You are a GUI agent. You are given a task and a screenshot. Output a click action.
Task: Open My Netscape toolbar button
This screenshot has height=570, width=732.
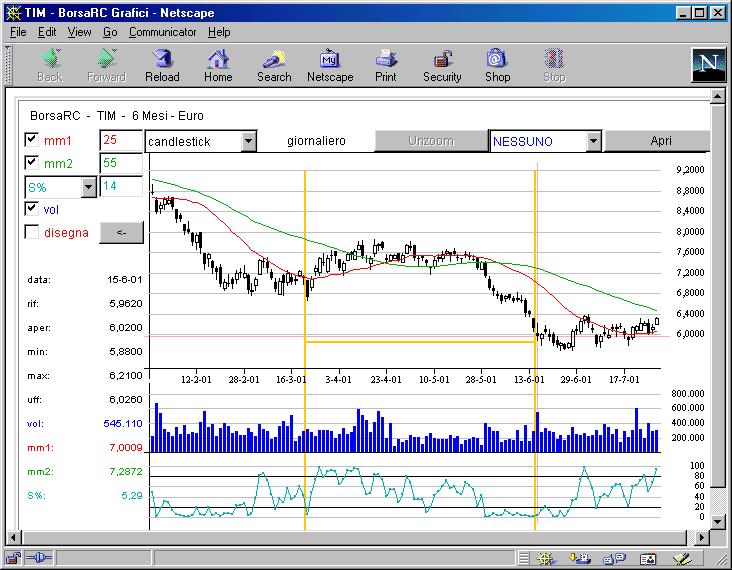pos(330,65)
